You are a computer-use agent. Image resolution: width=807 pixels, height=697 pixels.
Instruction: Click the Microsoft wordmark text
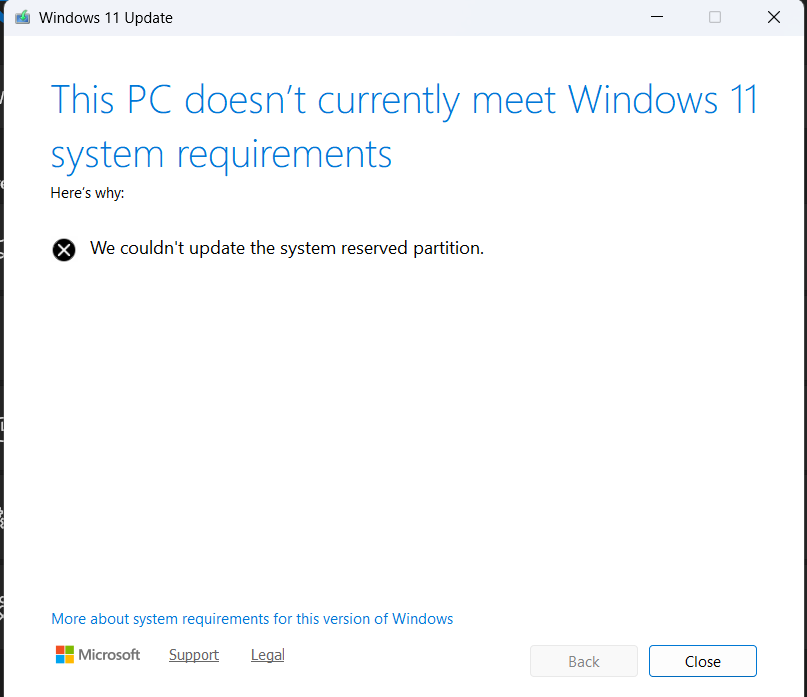[x=110, y=655]
